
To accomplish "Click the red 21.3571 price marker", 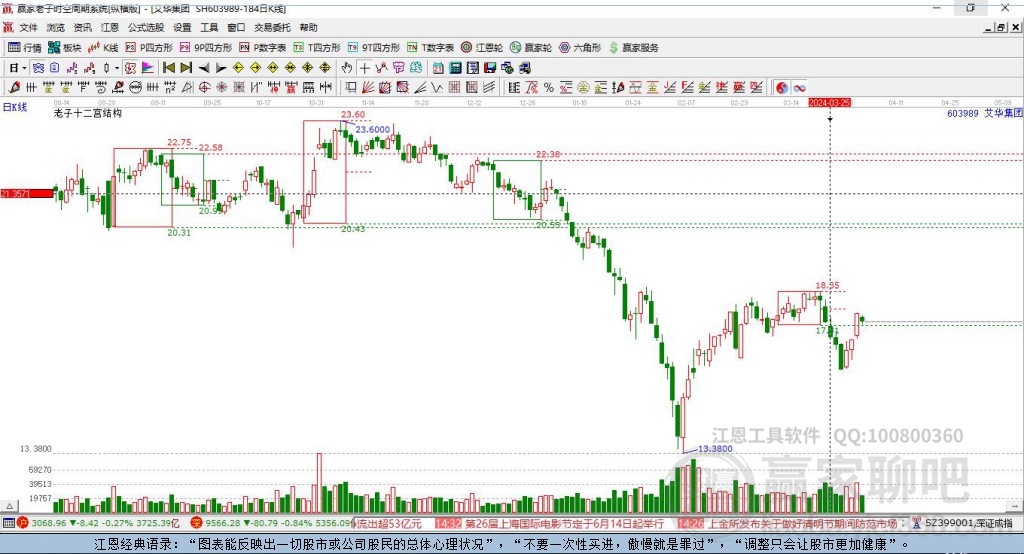I will pos(27,193).
